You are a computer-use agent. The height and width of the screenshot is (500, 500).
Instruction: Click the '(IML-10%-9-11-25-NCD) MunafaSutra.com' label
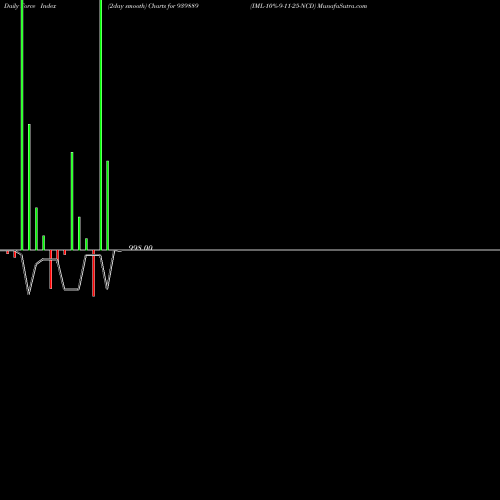tap(309, 6)
